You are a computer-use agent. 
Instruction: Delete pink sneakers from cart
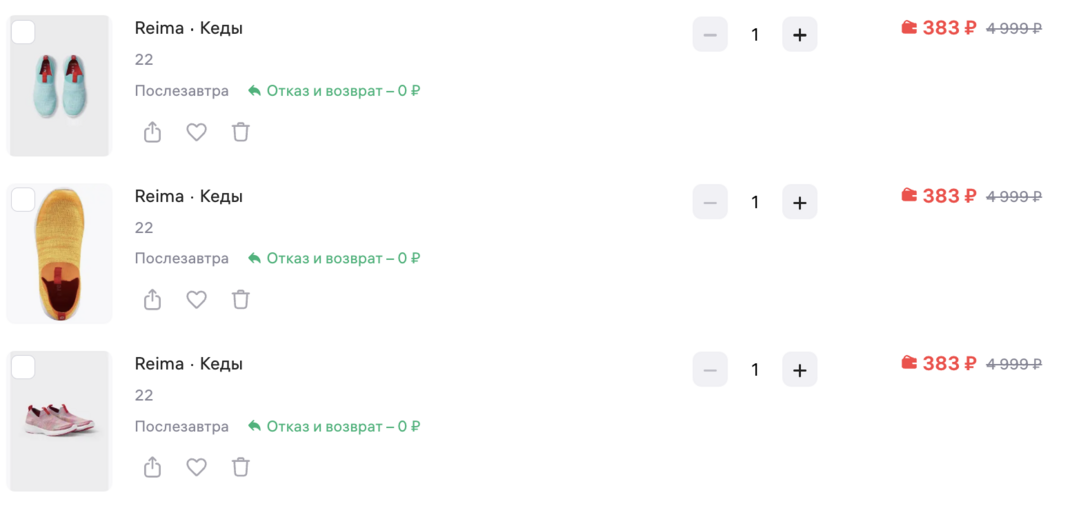240,467
